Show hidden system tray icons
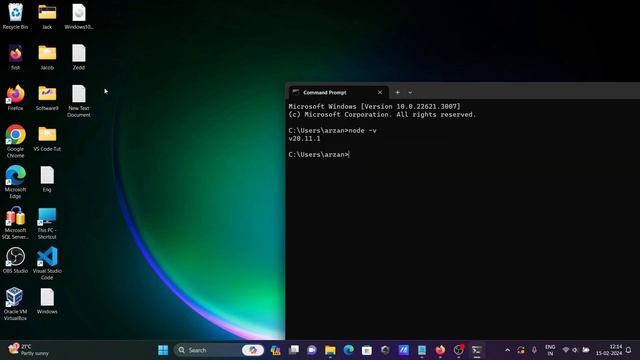The image size is (640, 360). [x=507, y=350]
